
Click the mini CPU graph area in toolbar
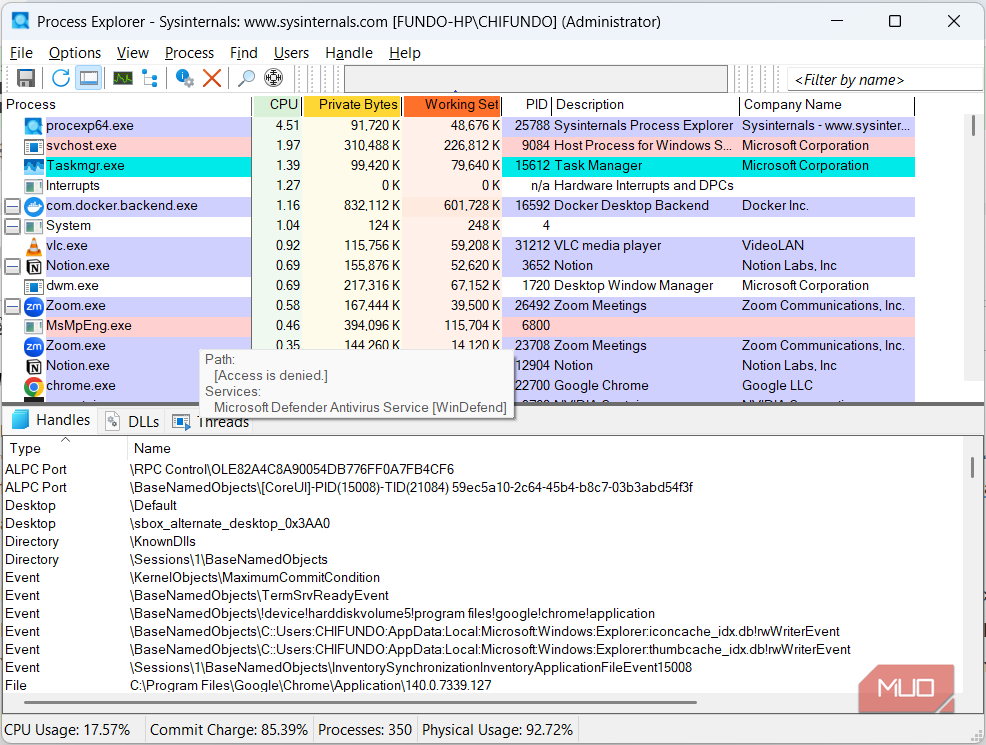tap(536, 79)
